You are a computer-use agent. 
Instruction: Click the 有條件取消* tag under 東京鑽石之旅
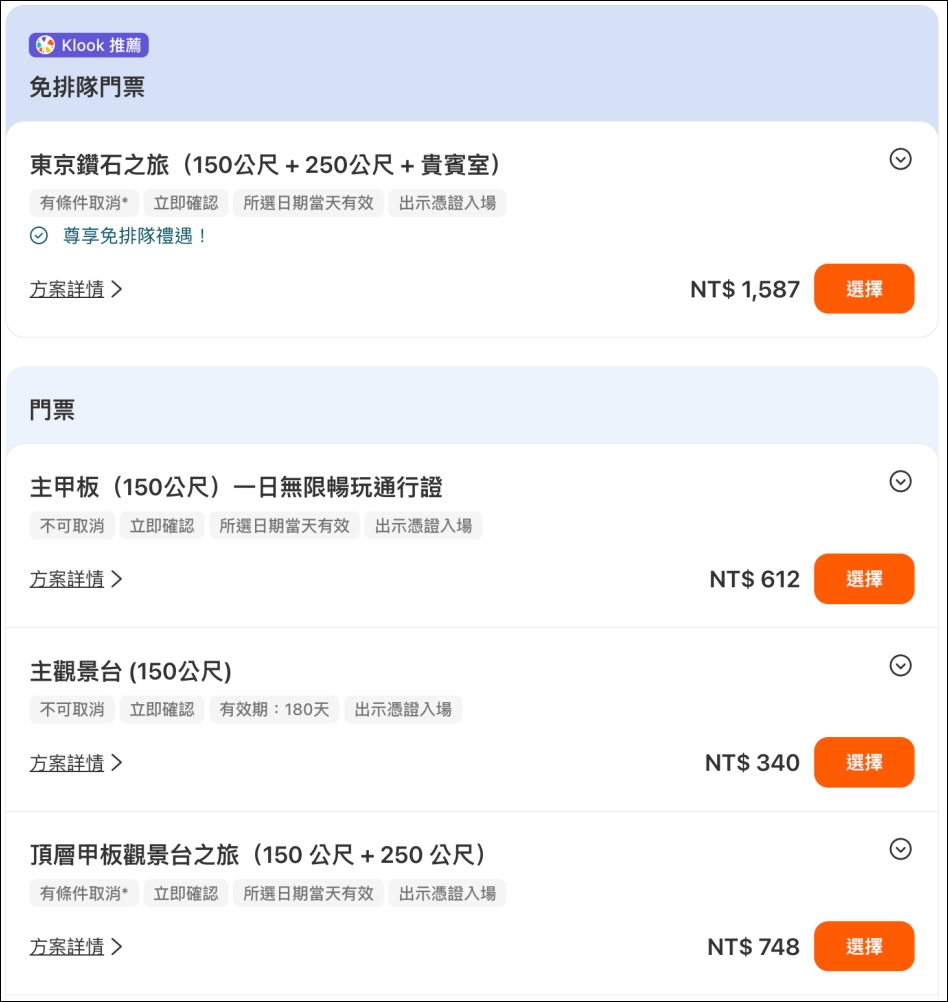point(84,203)
